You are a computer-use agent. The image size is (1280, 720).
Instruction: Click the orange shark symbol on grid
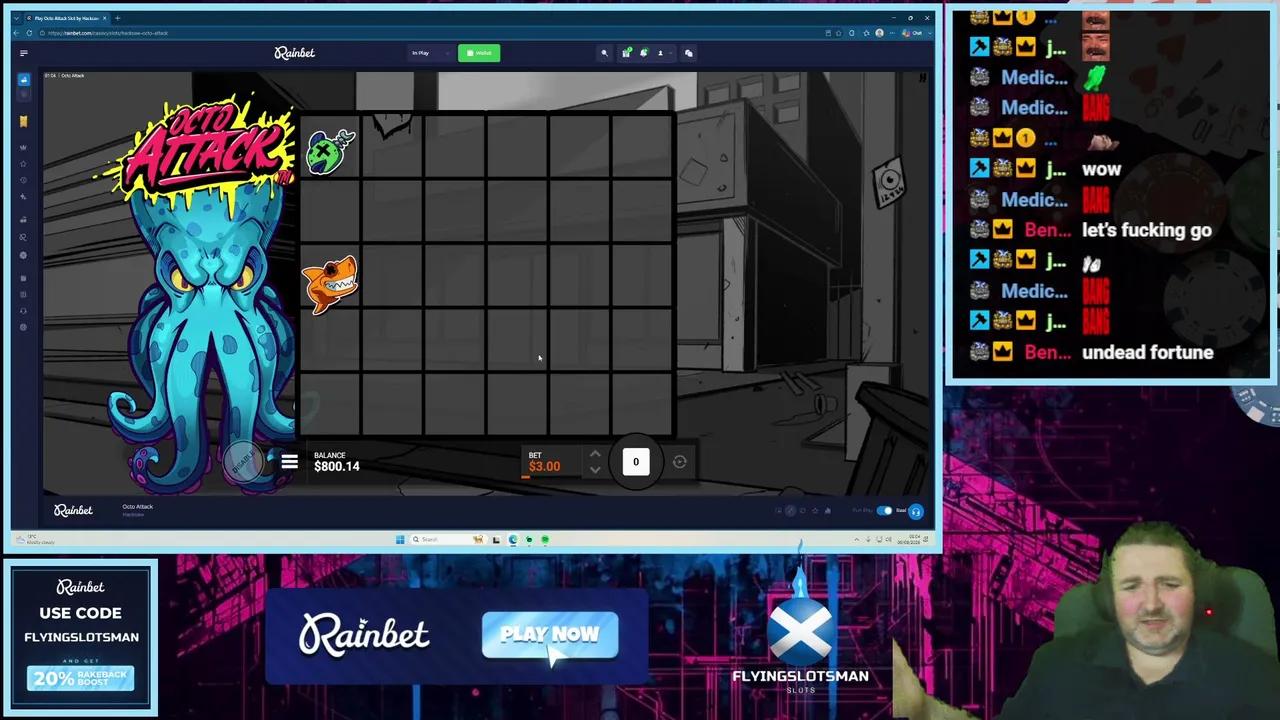coord(331,284)
